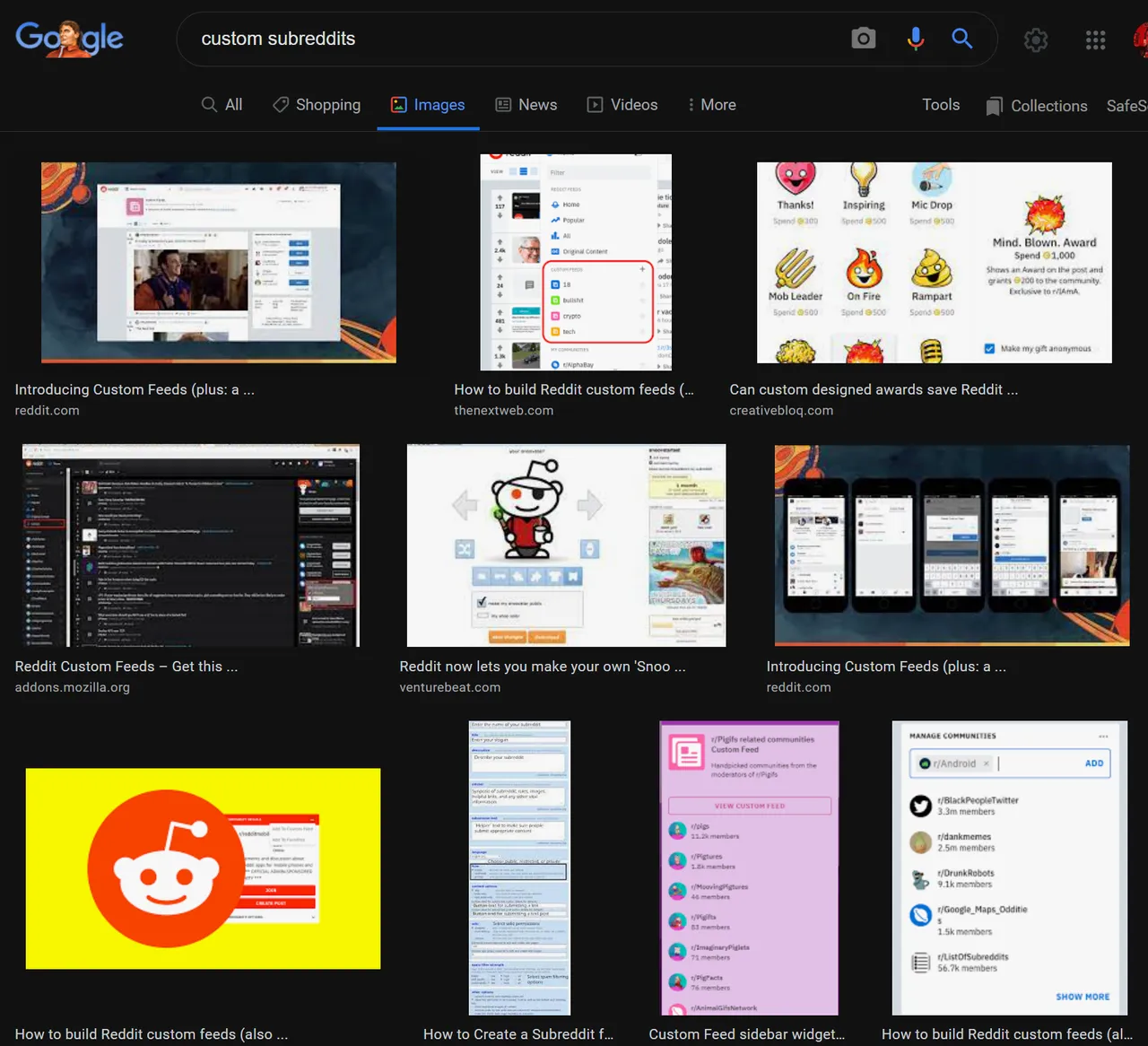The height and width of the screenshot is (1046, 1148).
Task: Expand the More search categories menu
Action: (x=712, y=105)
